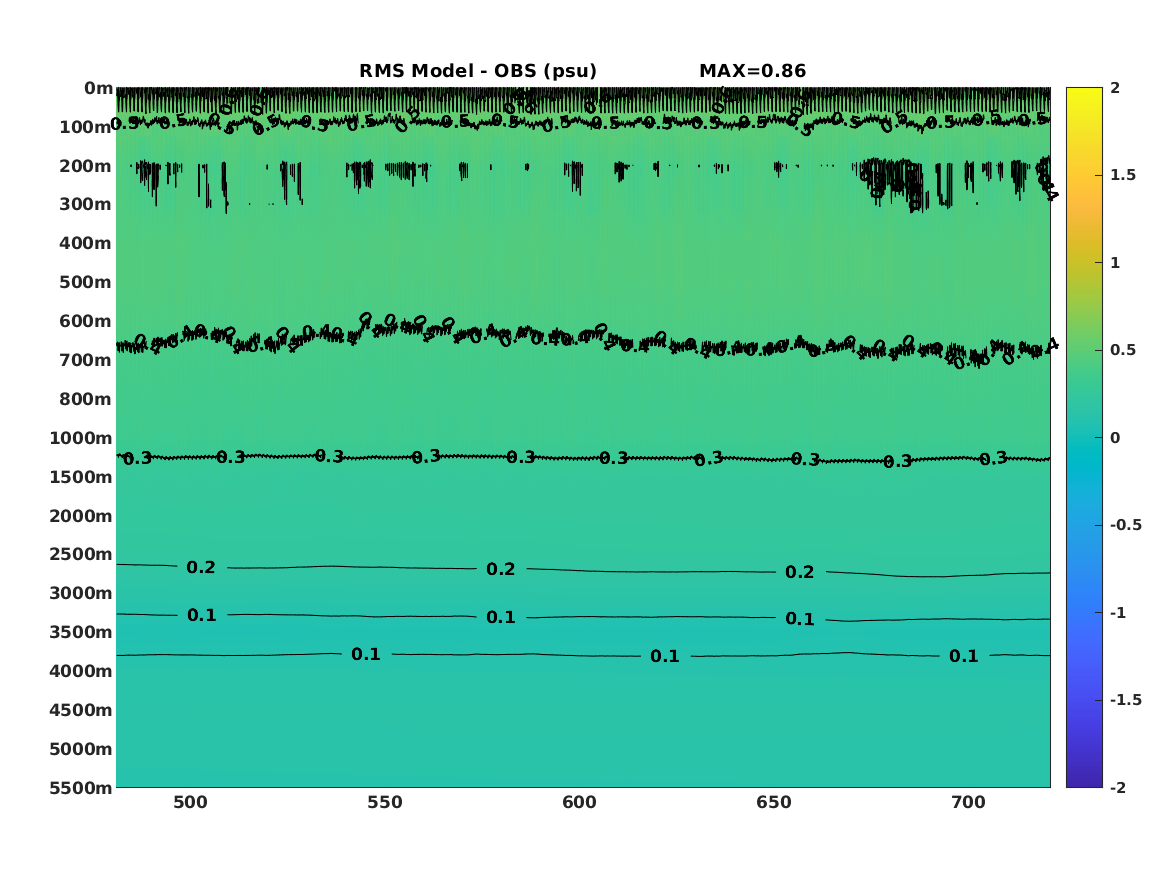Click the colorbar tick label '-1.5'
Screen dimensions: 1167x875
click(x=1125, y=699)
